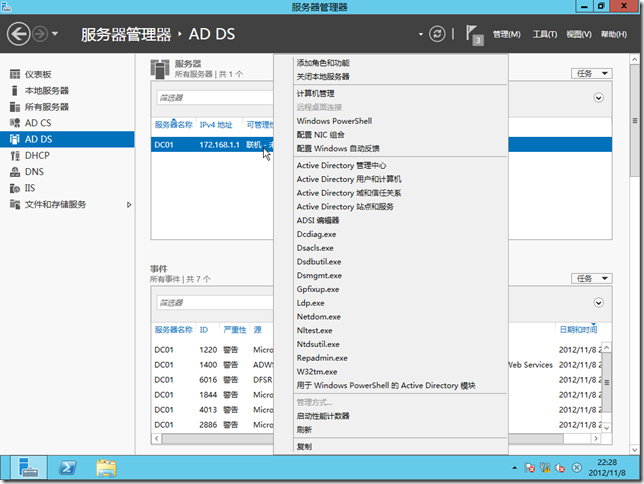Open Server Manager from the taskbar
The width and height of the screenshot is (644, 484).
click(x=29, y=468)
